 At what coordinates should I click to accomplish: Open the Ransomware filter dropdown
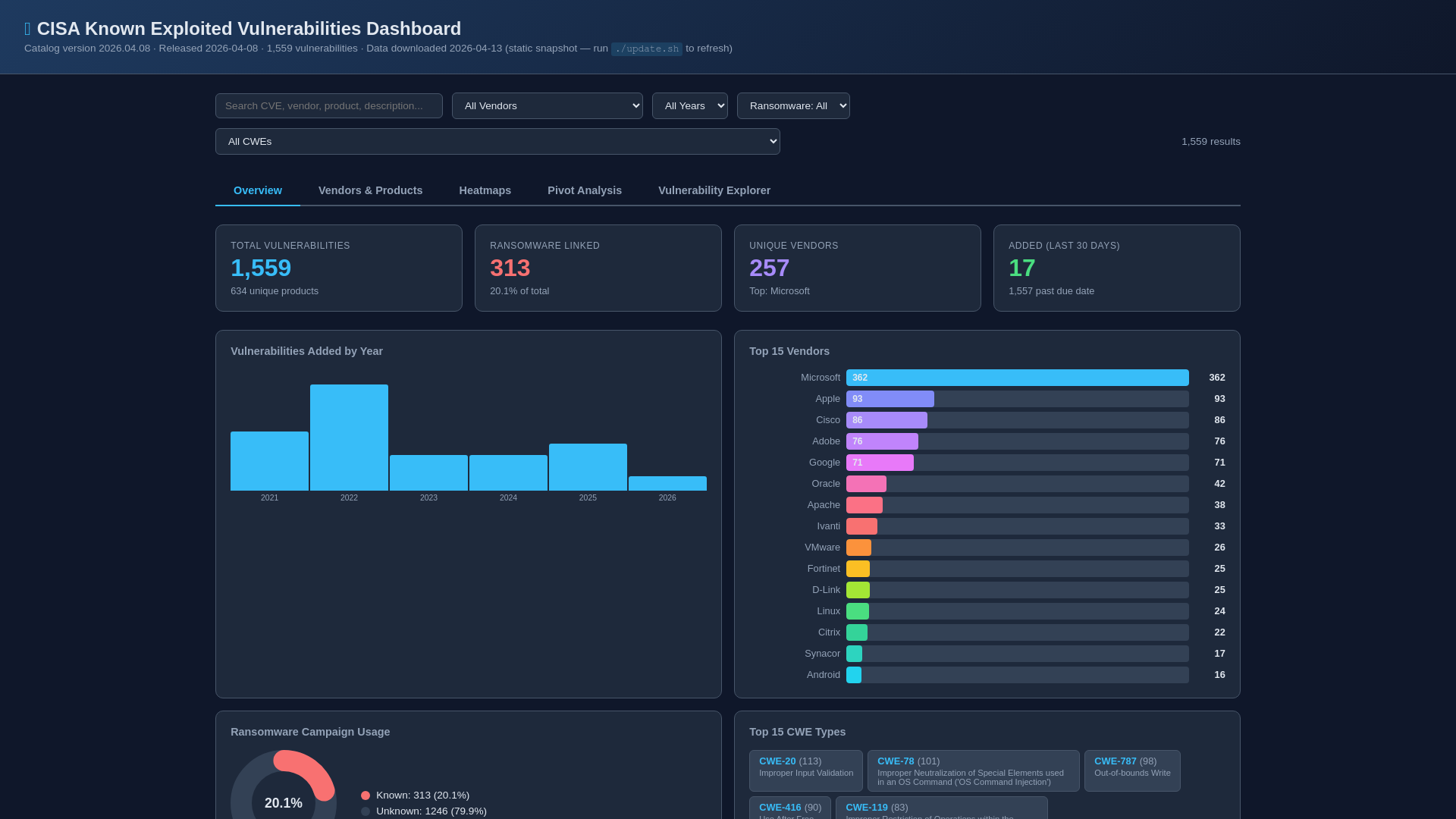click(x=793, y=105)
